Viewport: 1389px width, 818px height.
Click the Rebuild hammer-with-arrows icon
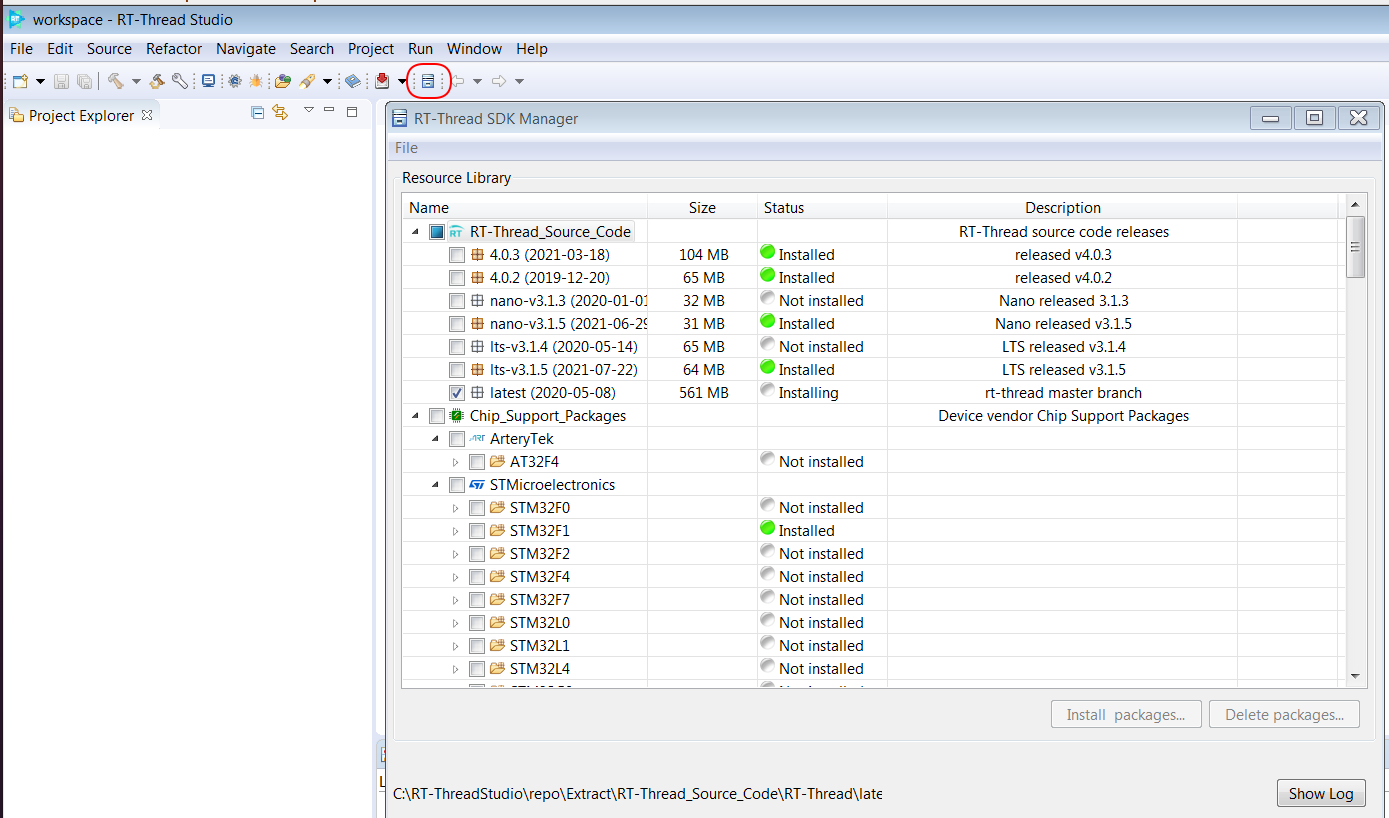tap(157, 81)
